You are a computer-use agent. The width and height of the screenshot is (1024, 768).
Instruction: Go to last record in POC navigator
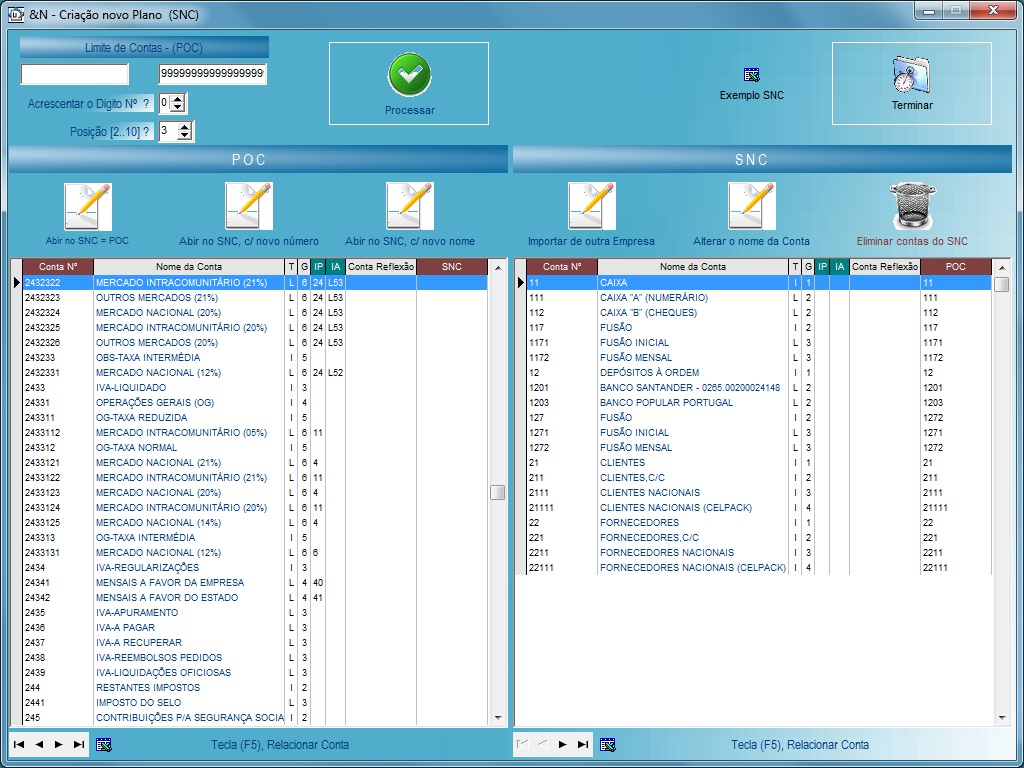[79, 744]
